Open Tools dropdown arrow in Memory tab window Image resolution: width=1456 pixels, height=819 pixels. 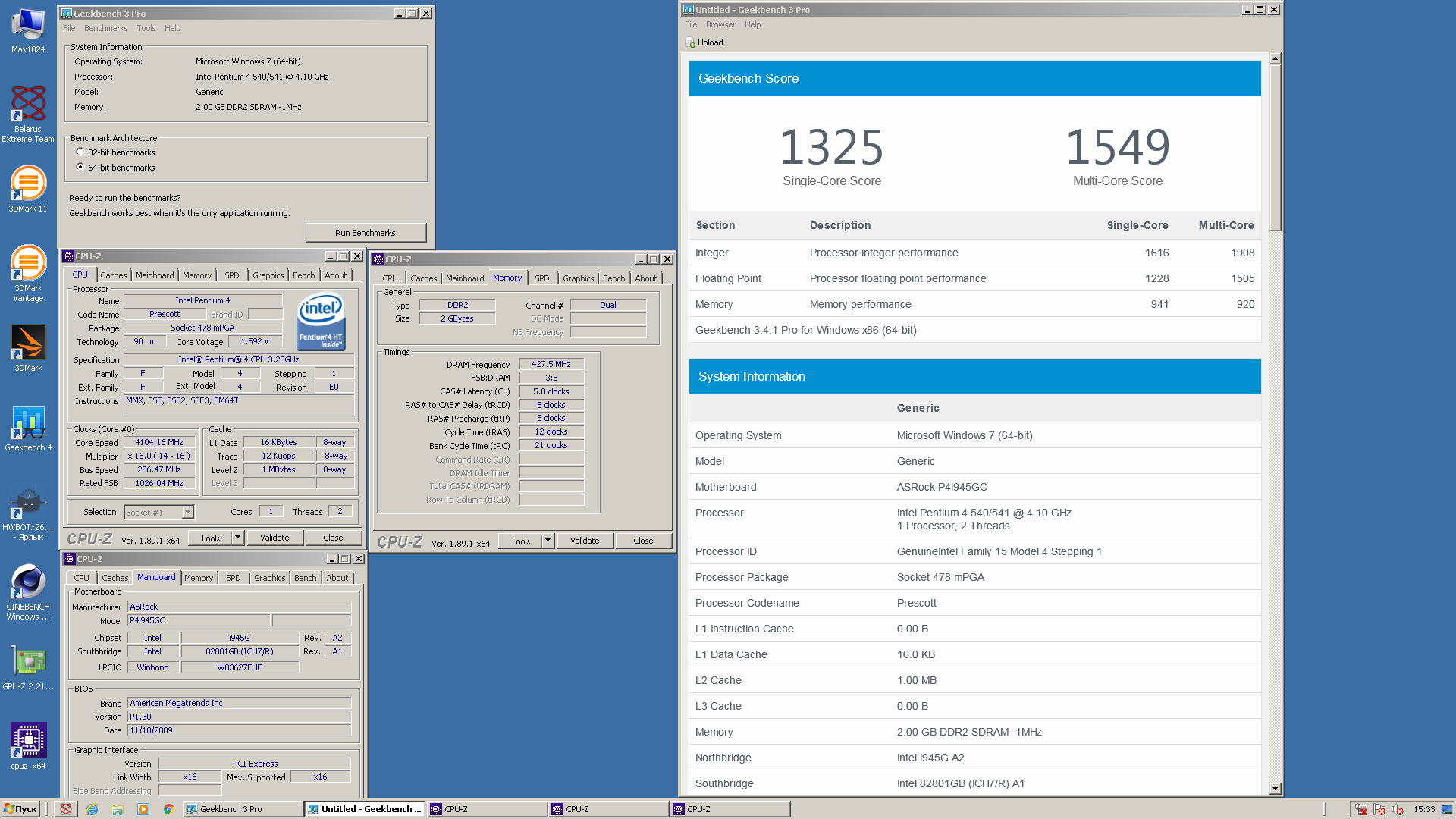[548, 541]
